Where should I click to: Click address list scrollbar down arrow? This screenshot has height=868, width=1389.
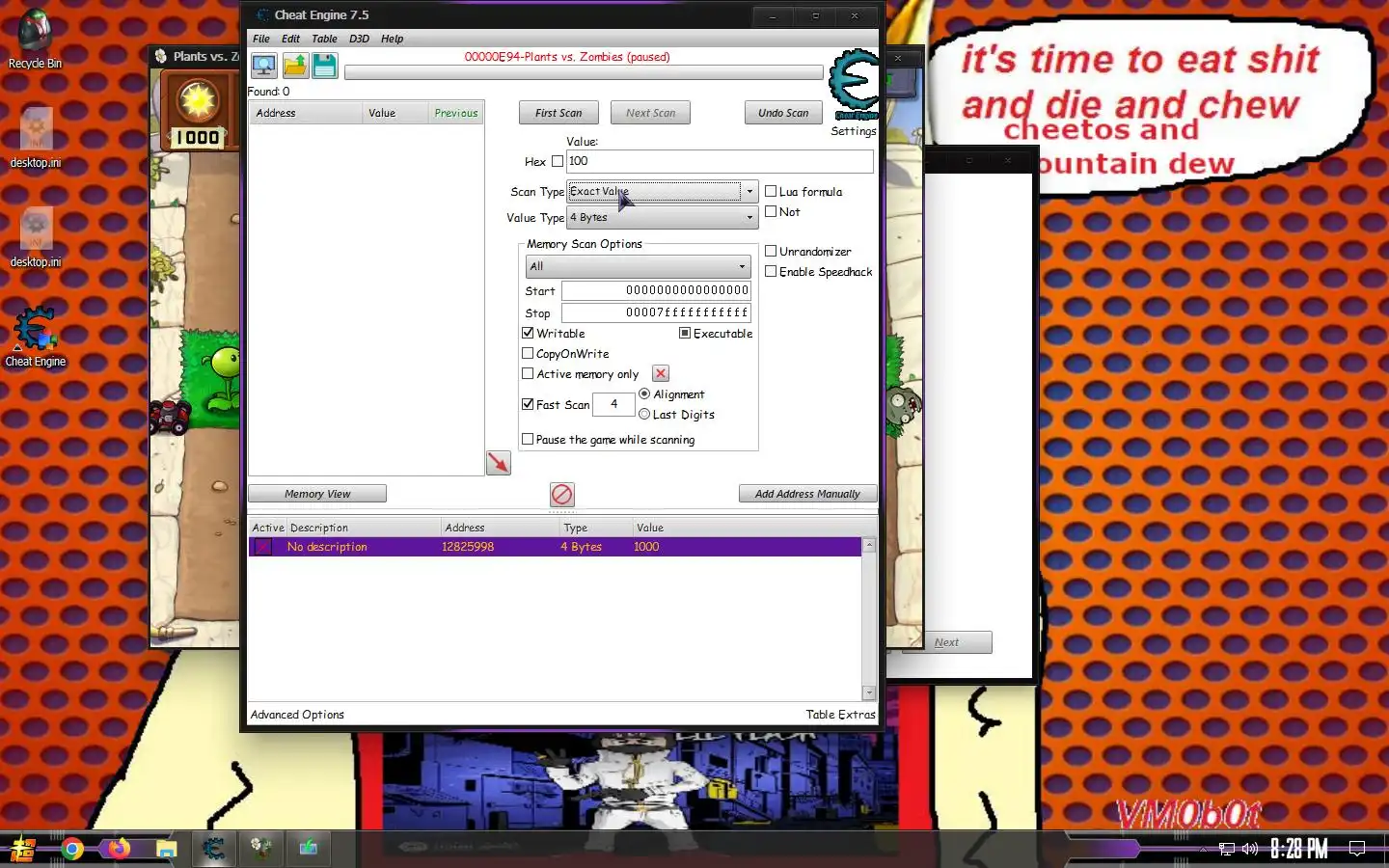coord(869,693)
